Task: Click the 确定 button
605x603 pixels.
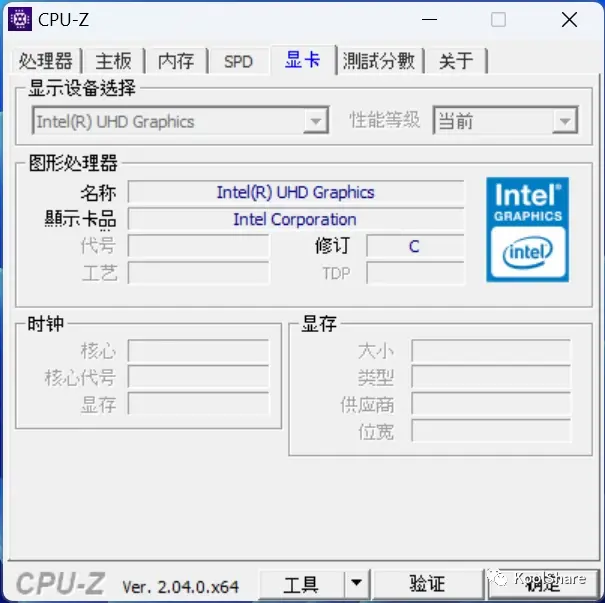Action: pyautogui.click(x=543, y=583)
